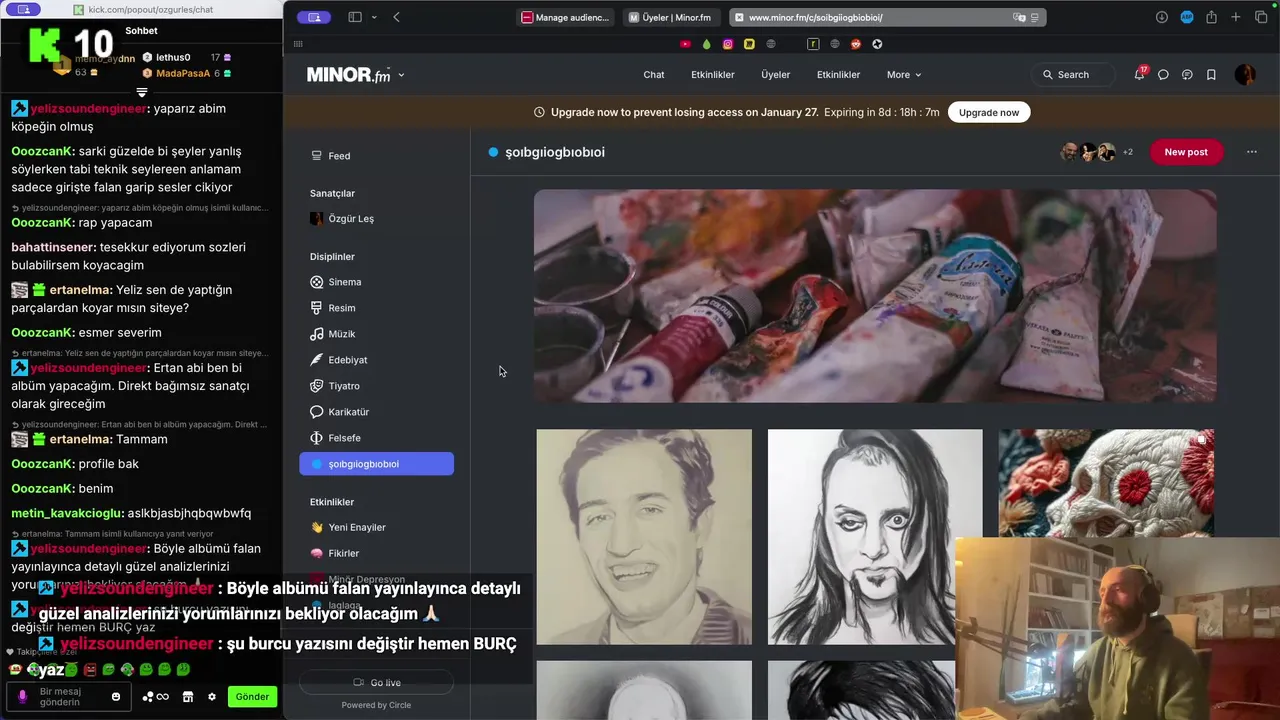Click the Upgrade now button
The height and width of the screenshot is (720, 1280).
pyautogui.click(x=989, y=112)
